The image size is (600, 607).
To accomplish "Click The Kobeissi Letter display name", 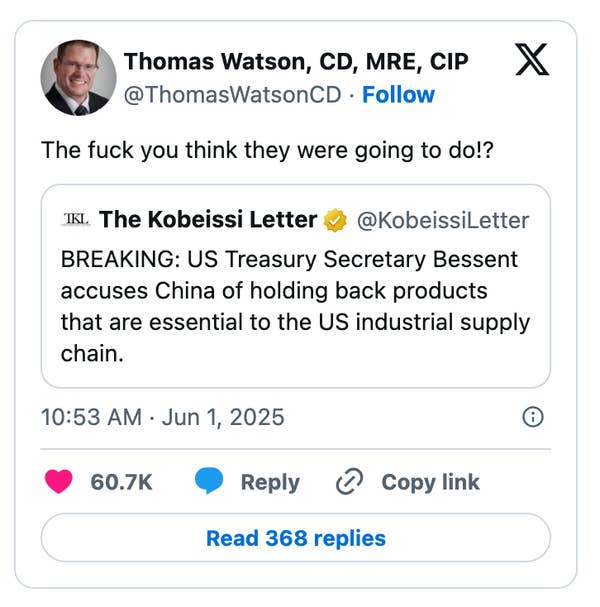I will coord(208,219).
